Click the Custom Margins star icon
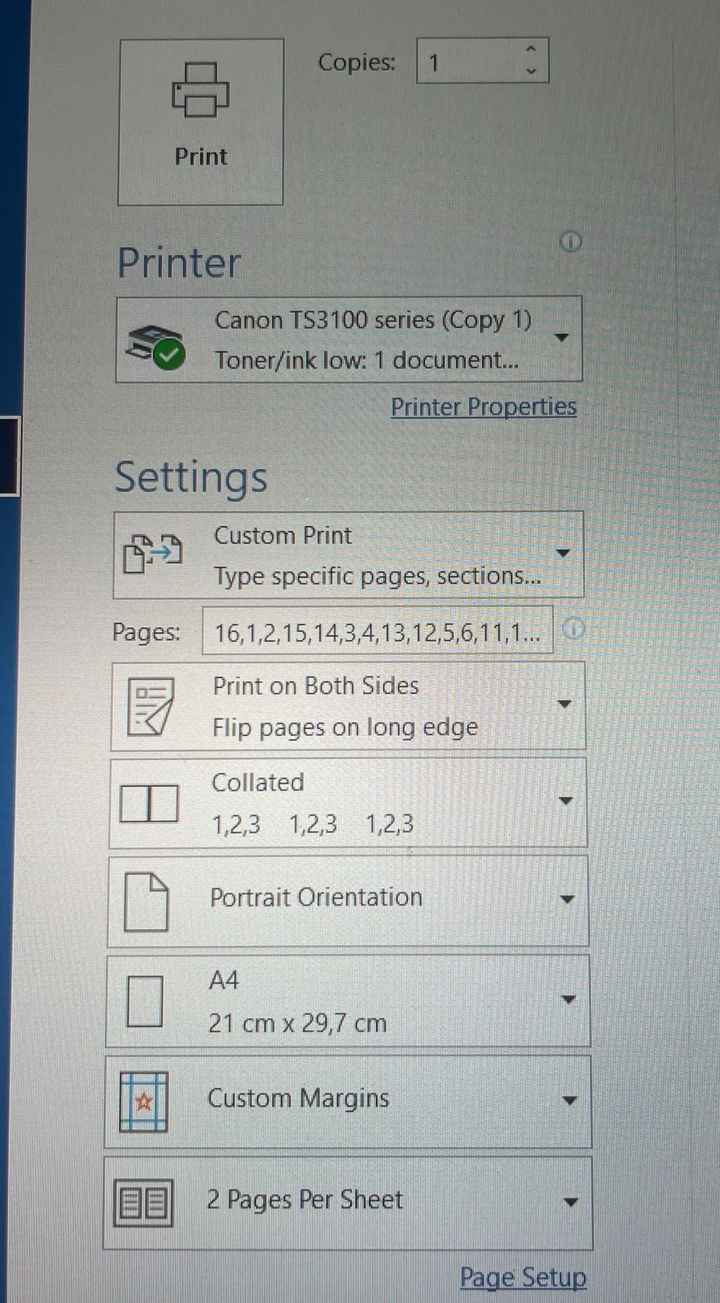720x1303 pixels. 143,1102
